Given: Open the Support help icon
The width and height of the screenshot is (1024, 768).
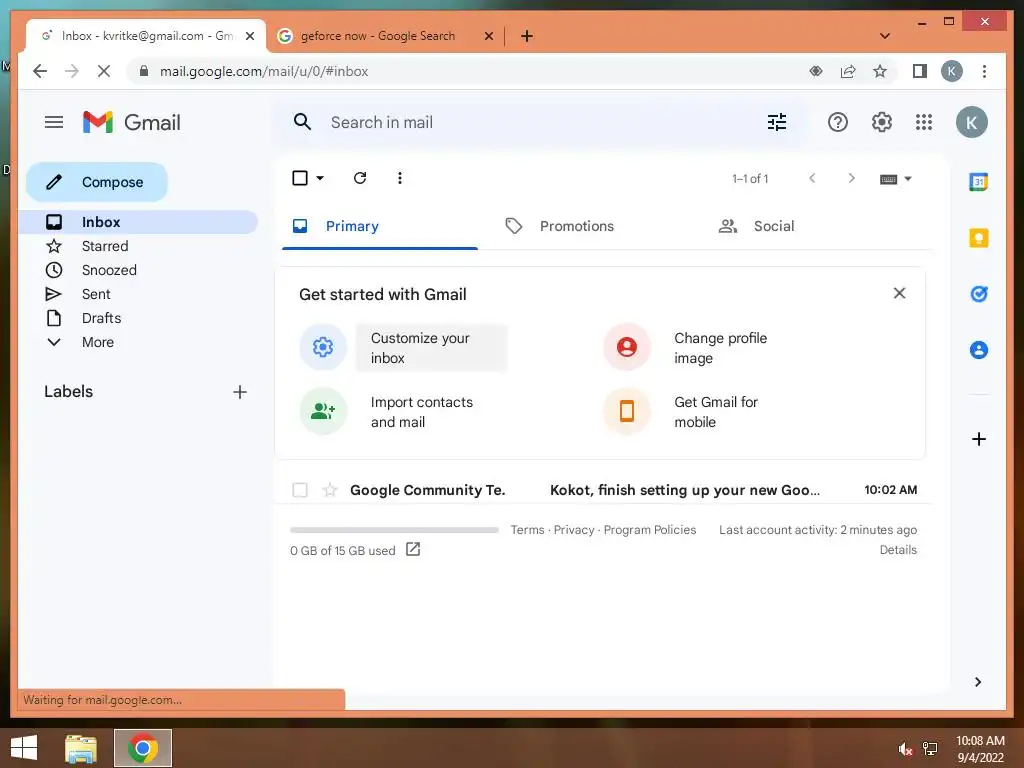Looking at the screenshot, I should coord(837,122).
